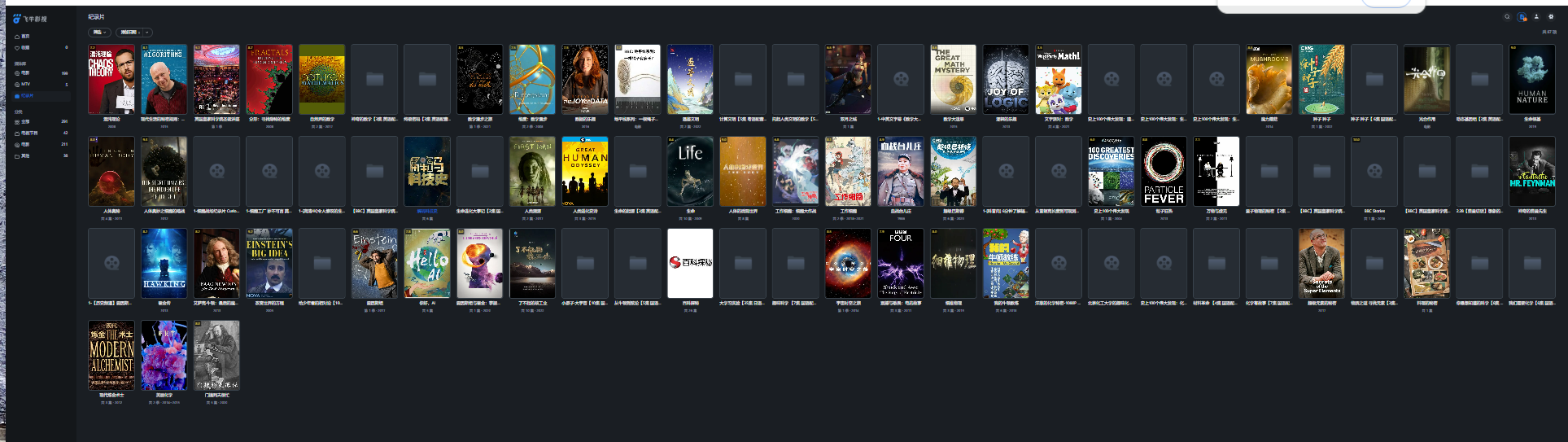Open the search icon in top bar
This screenshot has height=442, width=1568.
tap(1507, 16)
